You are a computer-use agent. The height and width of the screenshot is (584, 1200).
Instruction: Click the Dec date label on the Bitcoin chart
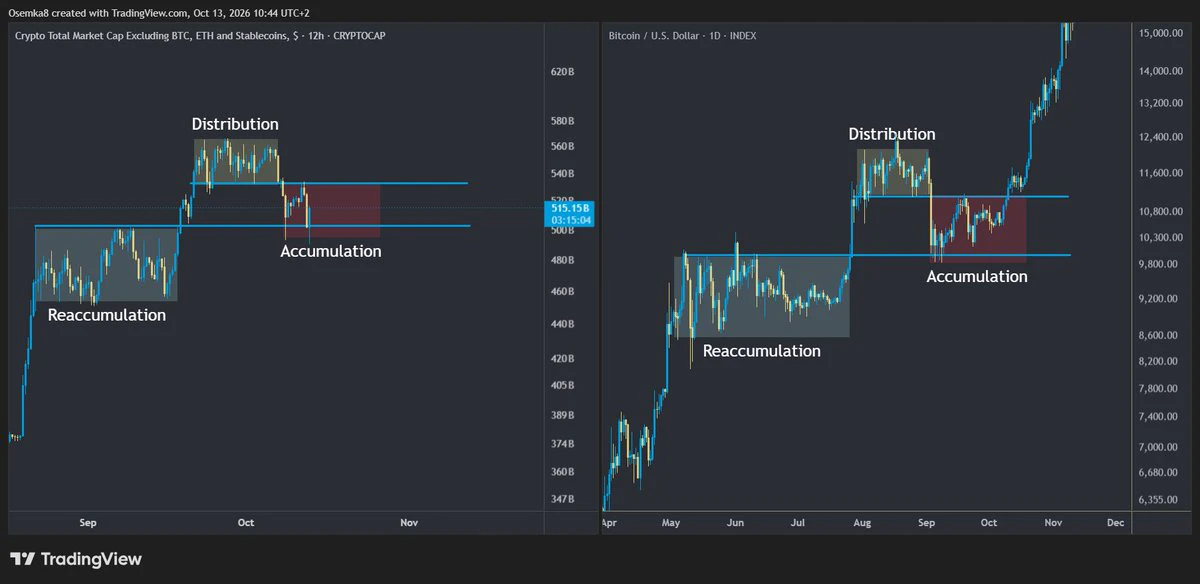1116,522
